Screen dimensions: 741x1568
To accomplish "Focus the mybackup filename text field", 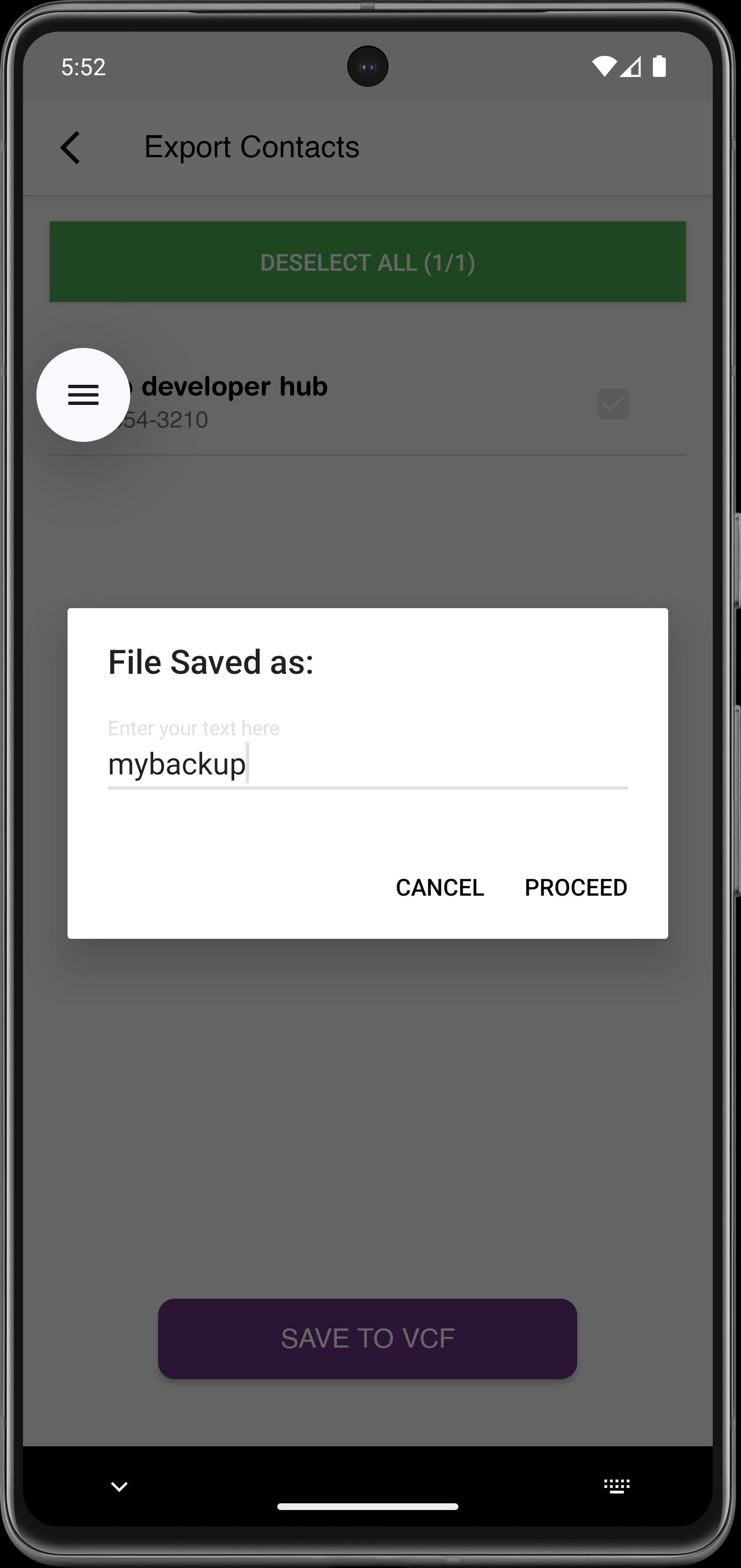I will [367, 764].
